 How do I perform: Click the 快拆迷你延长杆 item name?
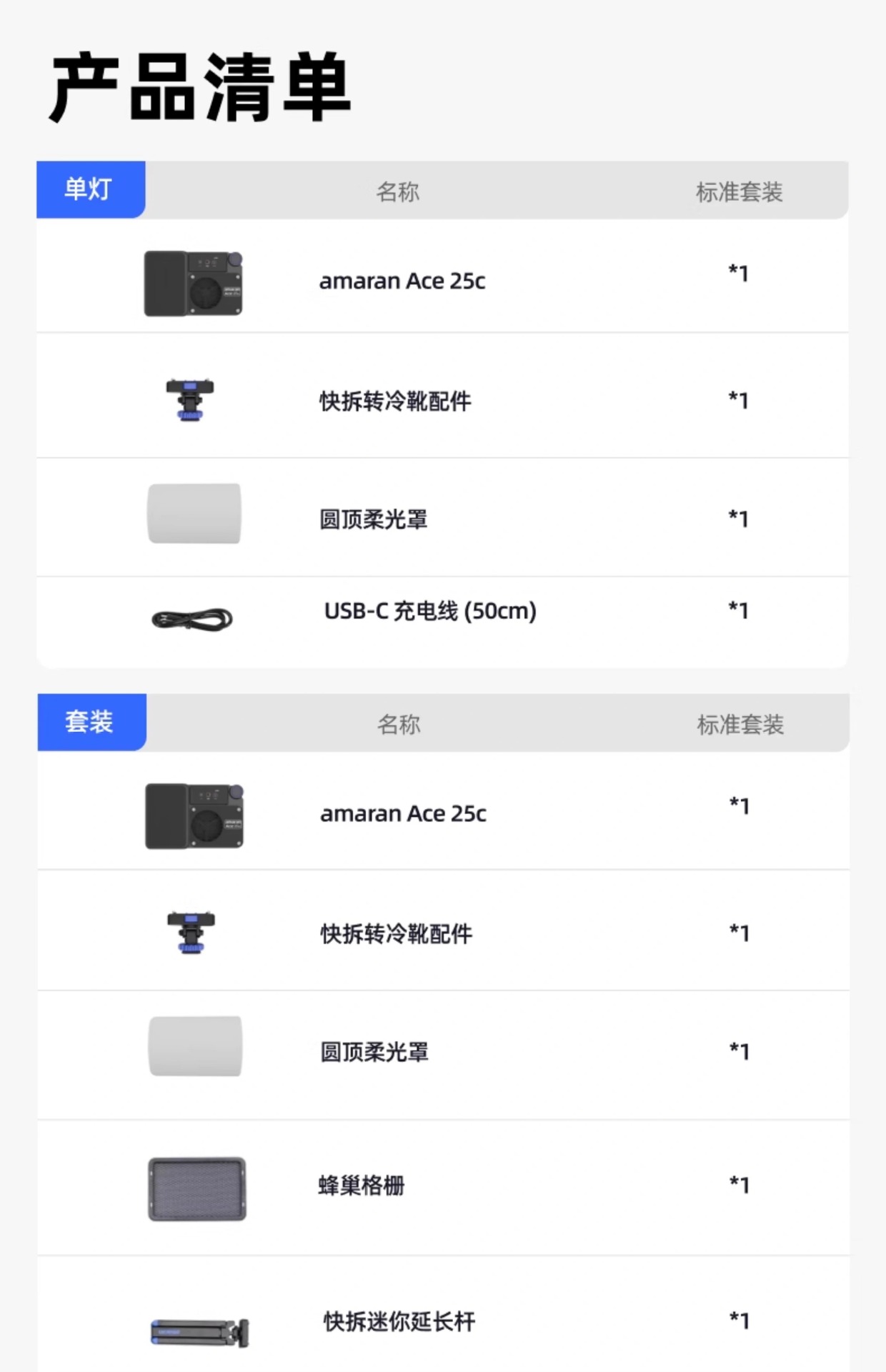coord(399,1322)
